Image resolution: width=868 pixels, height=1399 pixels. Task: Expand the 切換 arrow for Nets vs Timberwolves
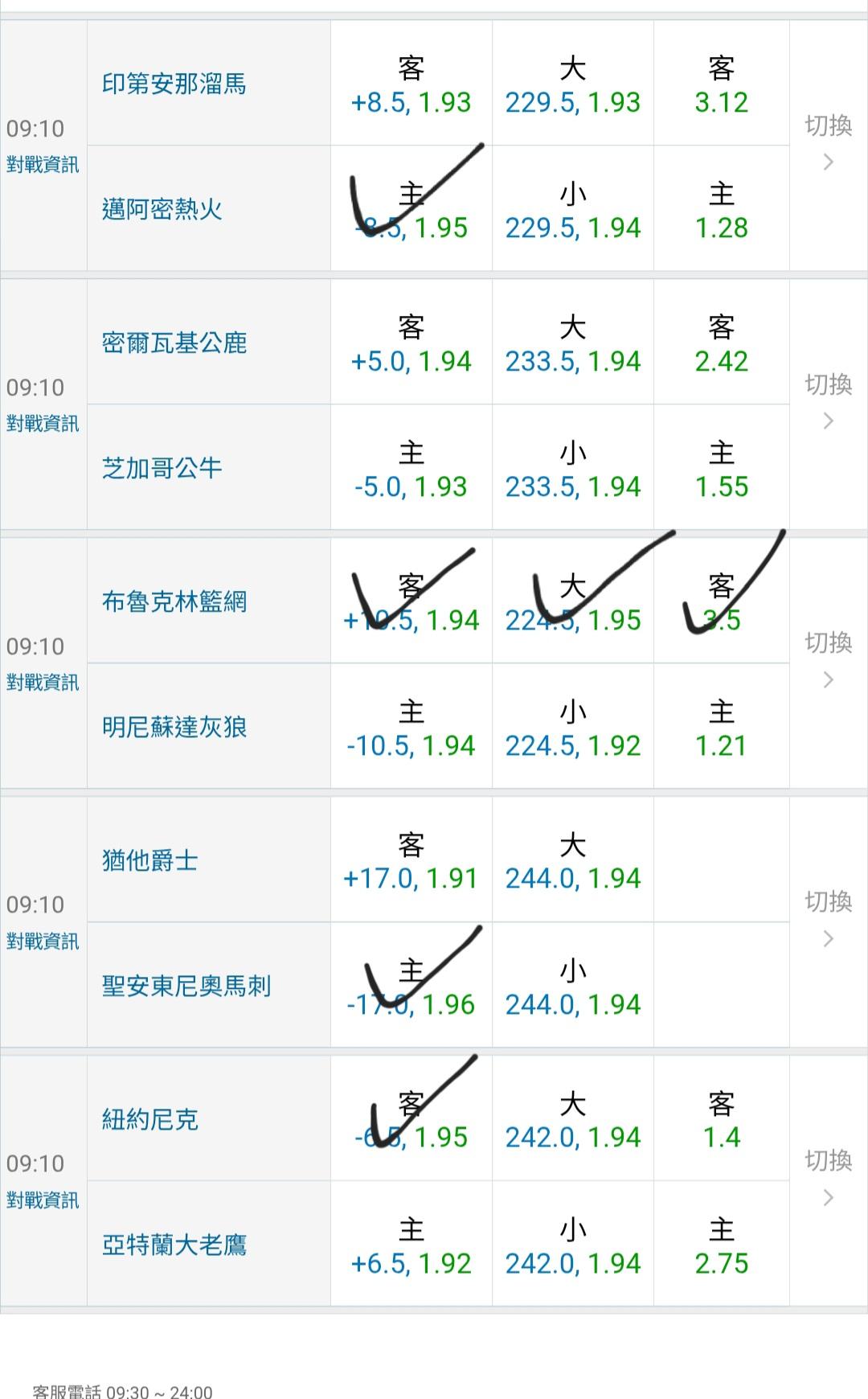pyautogui.click(x=828, y=663)
